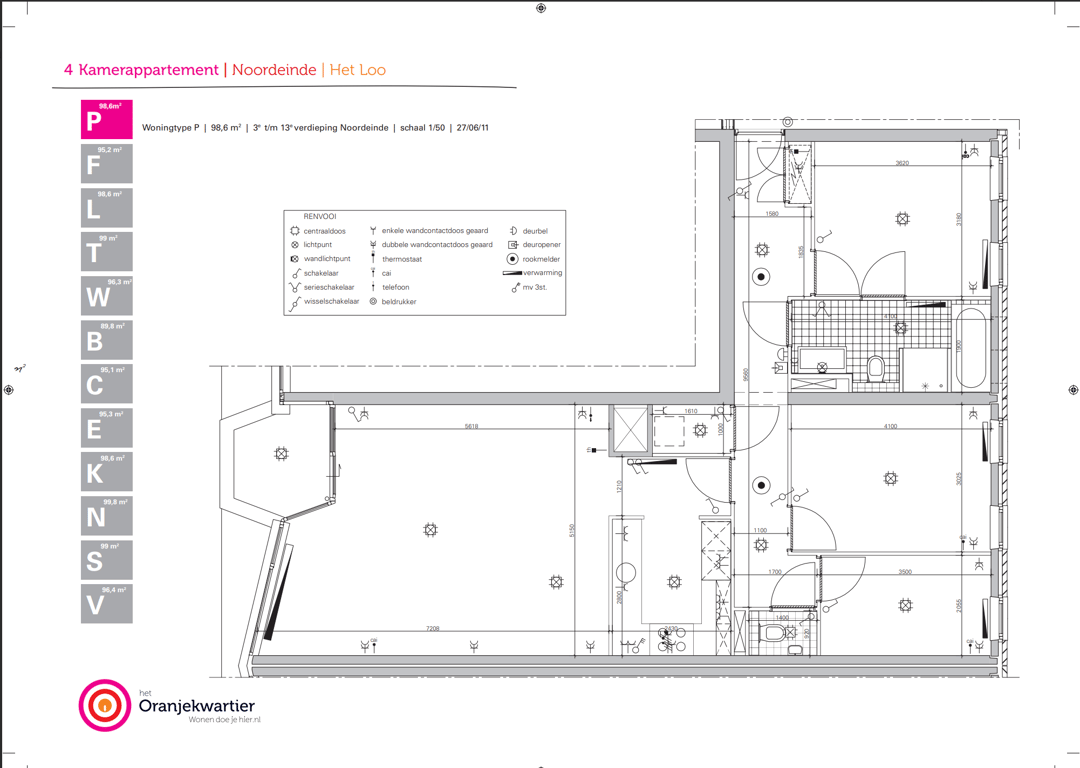Choose the W 96,3 m² tile

107,295
